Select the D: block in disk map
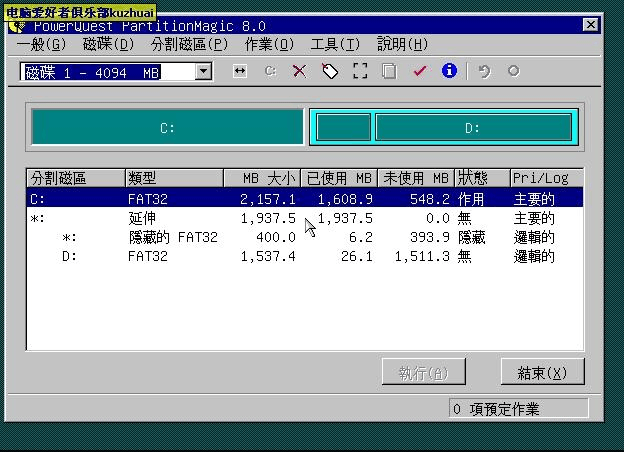 pos(473,127)
